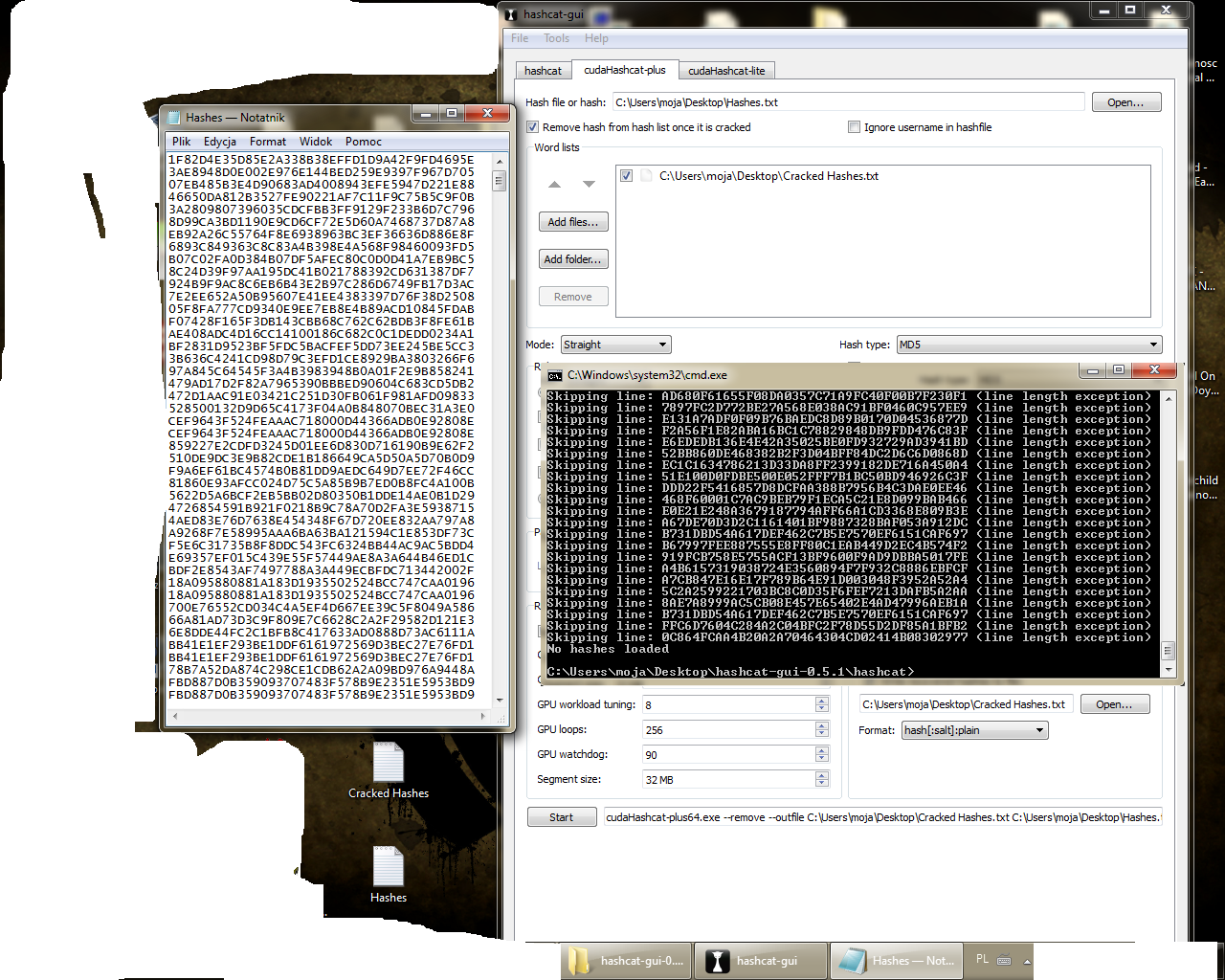
Task: Open the Widok menu in Notatnik
Action: tap(316, 142)
